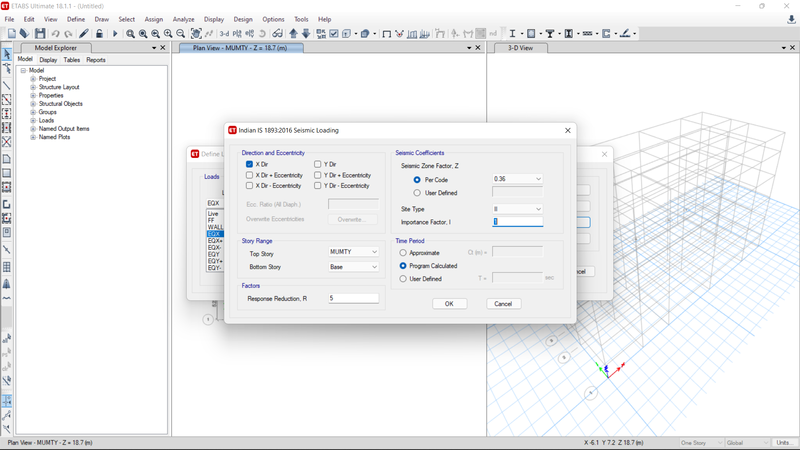The height and width of the screenshot is (450, 800).
Task: Collapse the Model root tree node
Action: coord(23,70)
